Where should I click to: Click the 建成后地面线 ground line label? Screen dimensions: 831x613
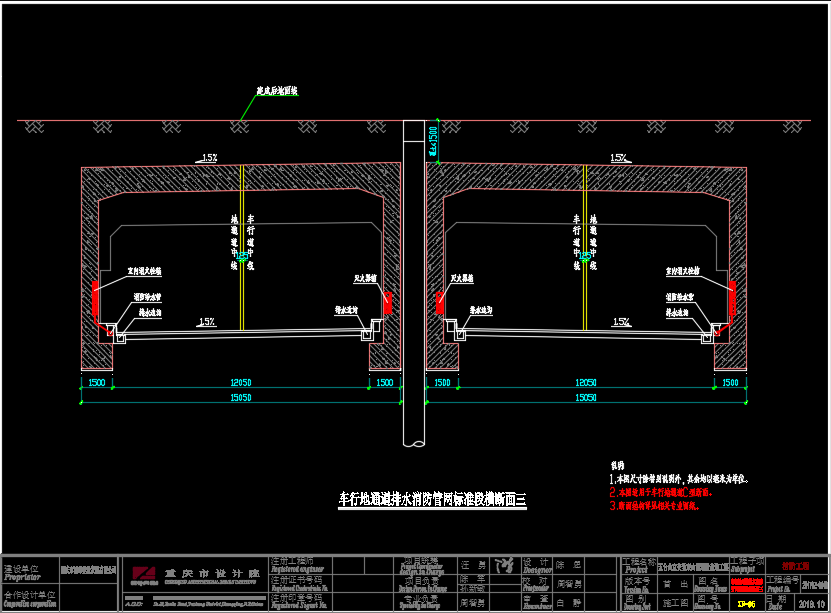tap(277, 91)
